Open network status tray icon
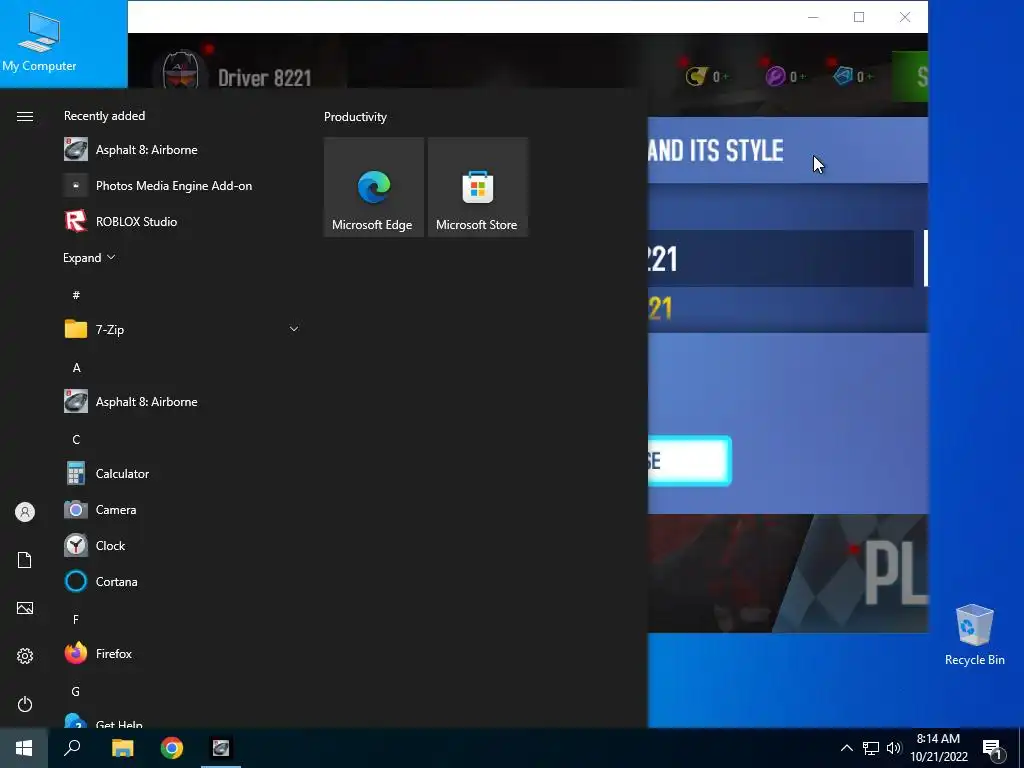 coord(871,748)
